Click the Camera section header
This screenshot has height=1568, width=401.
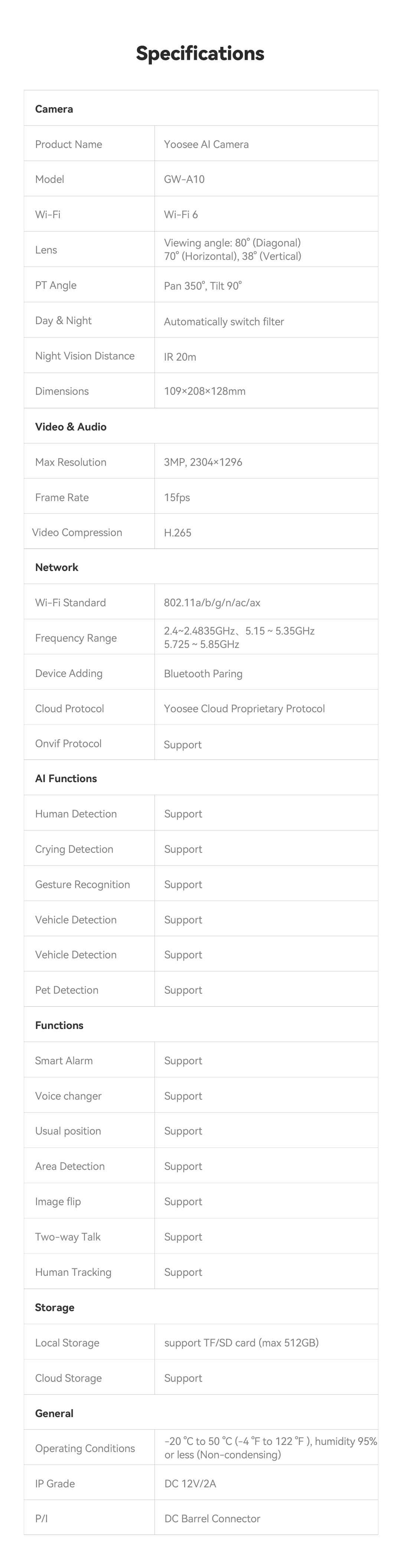coord(54,109)
